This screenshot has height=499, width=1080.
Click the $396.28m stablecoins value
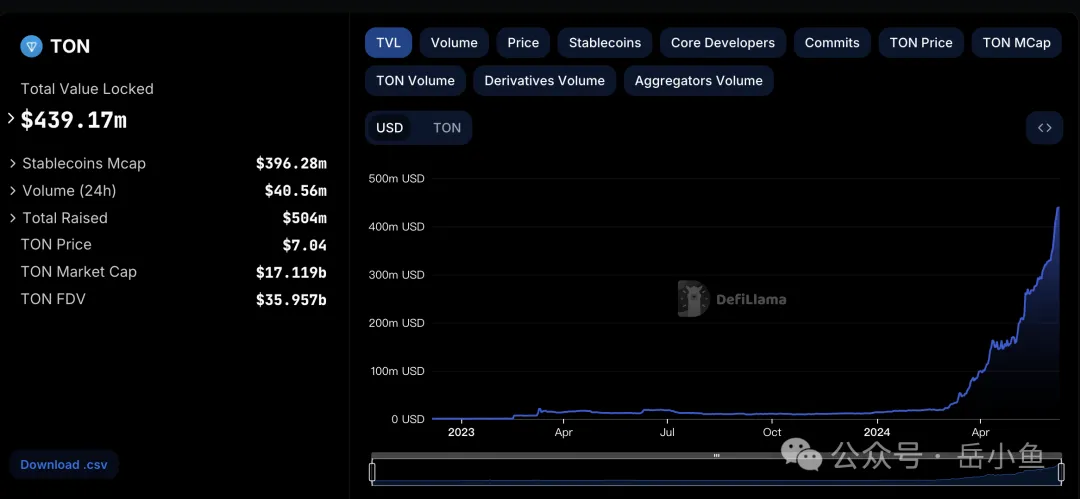point(291,163)
